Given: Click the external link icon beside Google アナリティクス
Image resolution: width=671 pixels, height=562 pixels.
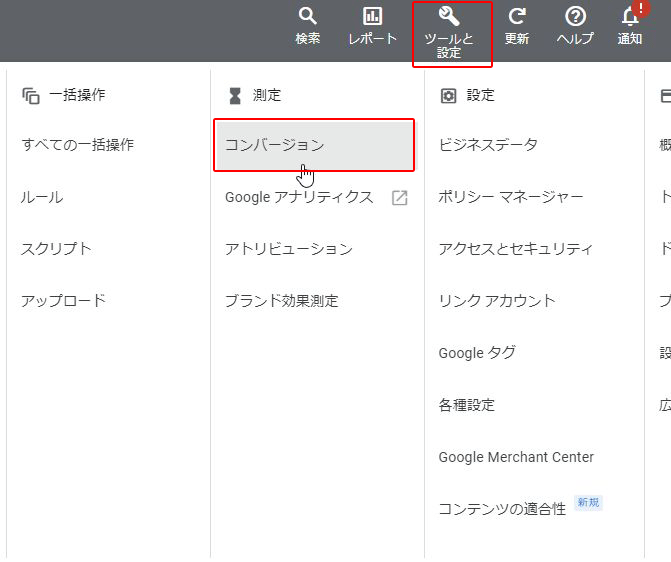Looking at the screenshot, I should pos(399,198).
